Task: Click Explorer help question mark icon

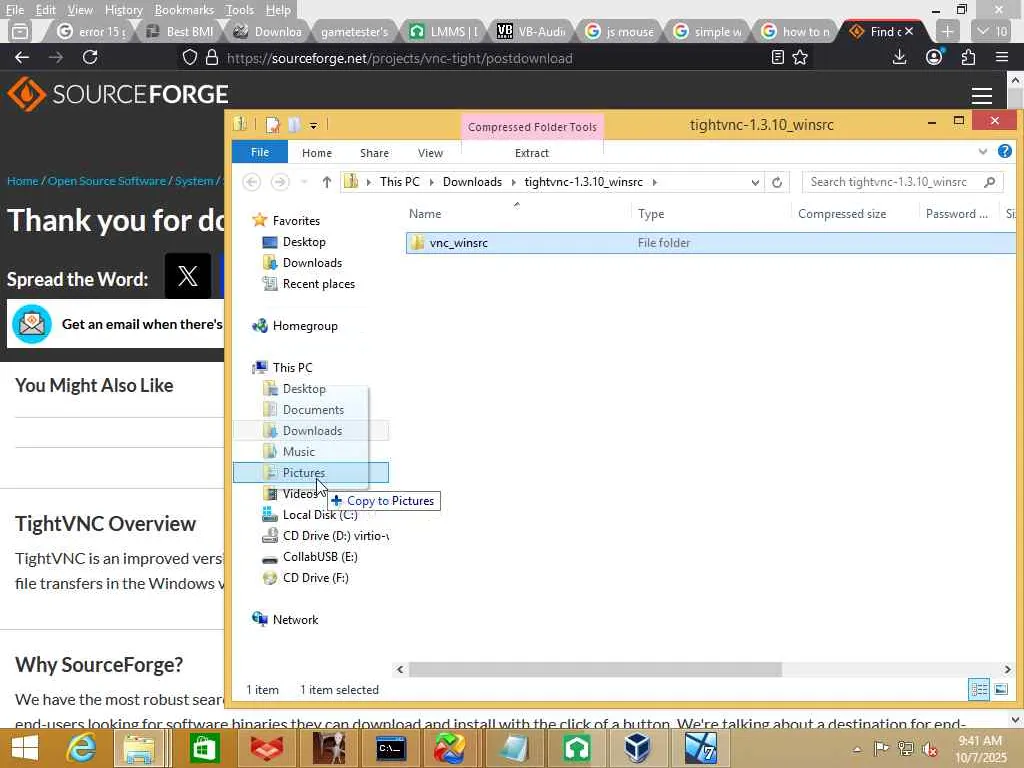Action: click(1004, 152)
